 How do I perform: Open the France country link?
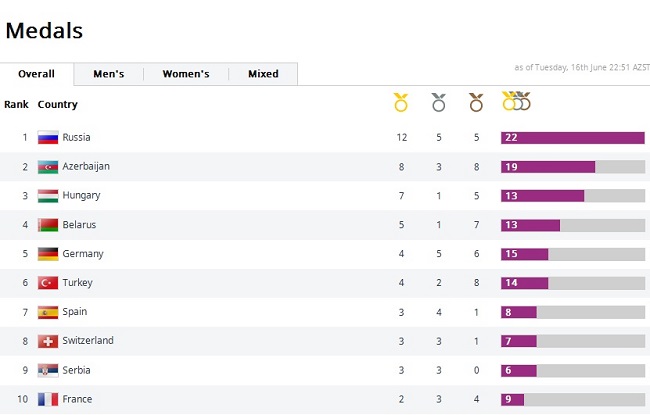tap(77, 399)
